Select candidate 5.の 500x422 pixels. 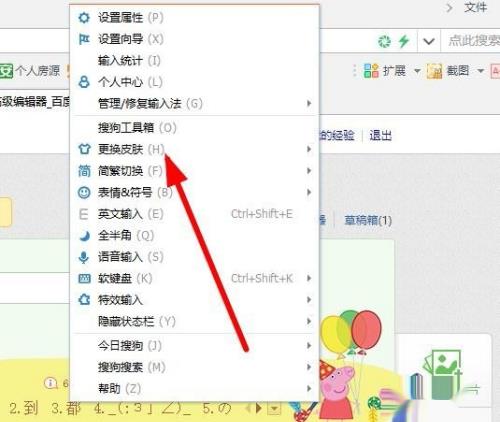coord(217,408)
